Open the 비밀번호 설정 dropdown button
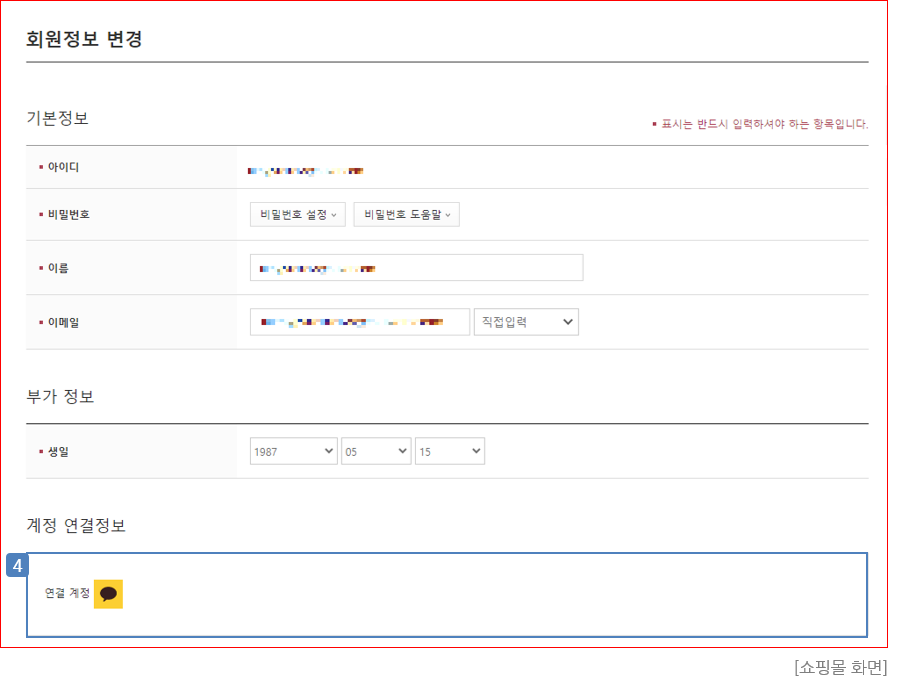The width and height of the screenshot is (903, 687). click(297, 215)
